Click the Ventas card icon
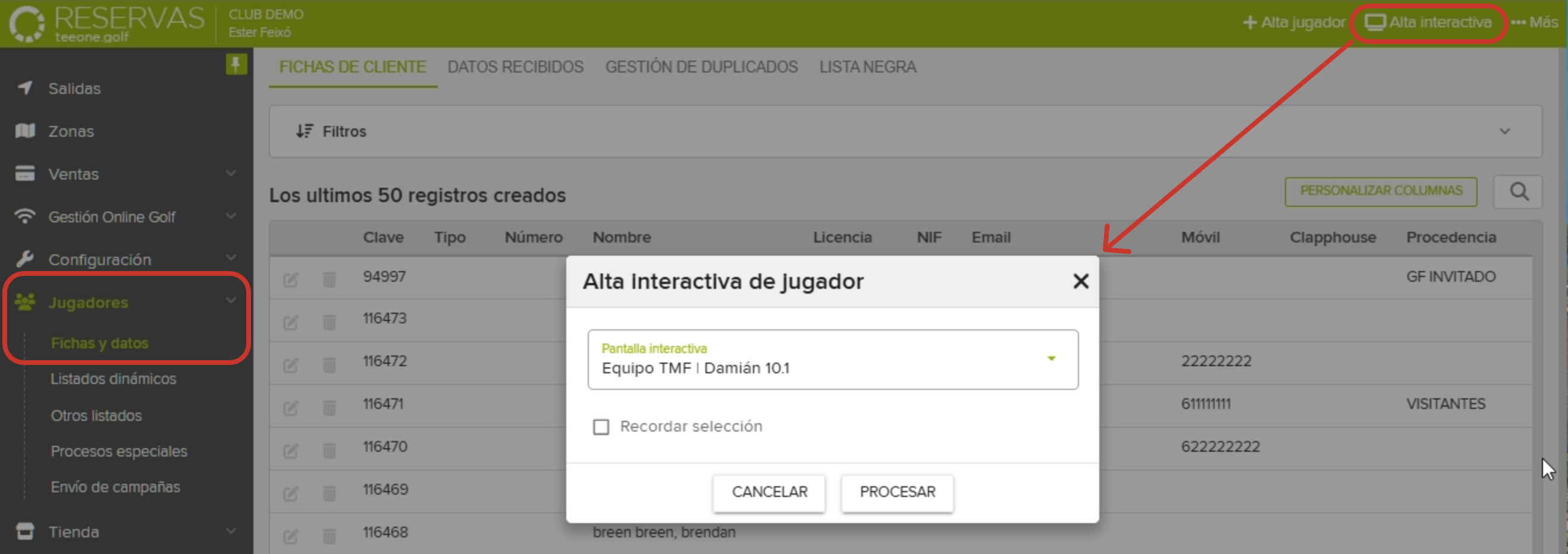This screenshot has width=1568, height=554. pyautogui.click(x=25, y=173)
